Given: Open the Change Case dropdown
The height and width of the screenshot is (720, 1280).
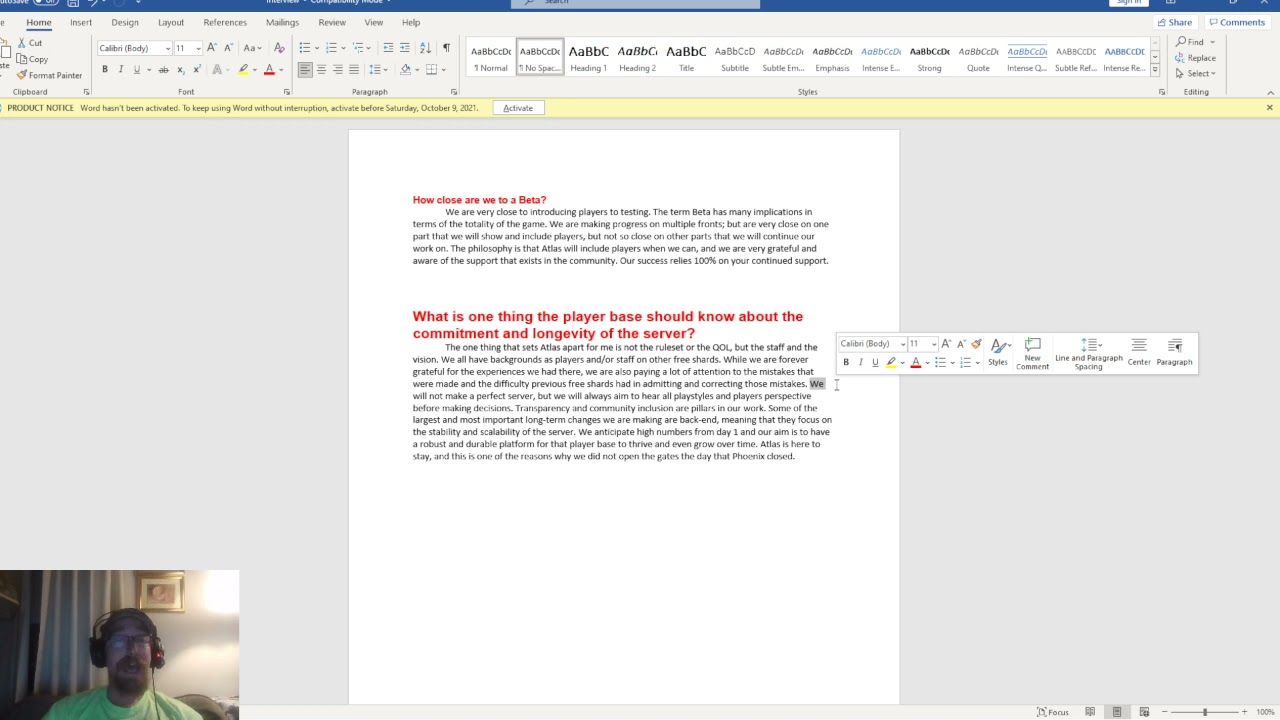Looking at the screenshot, I should [252, 48].
